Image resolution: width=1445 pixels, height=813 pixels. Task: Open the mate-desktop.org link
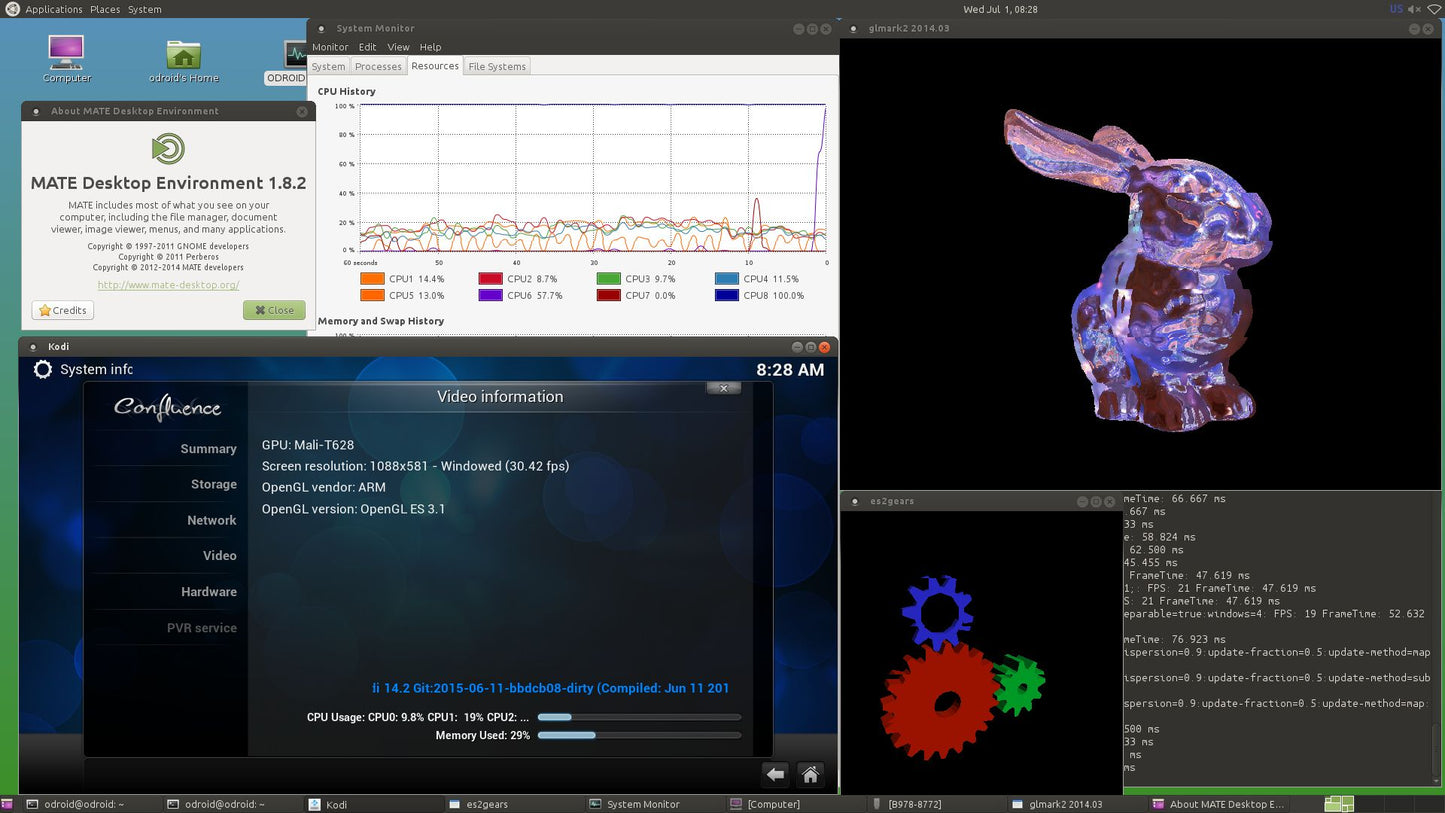click(x=168, y=285)
